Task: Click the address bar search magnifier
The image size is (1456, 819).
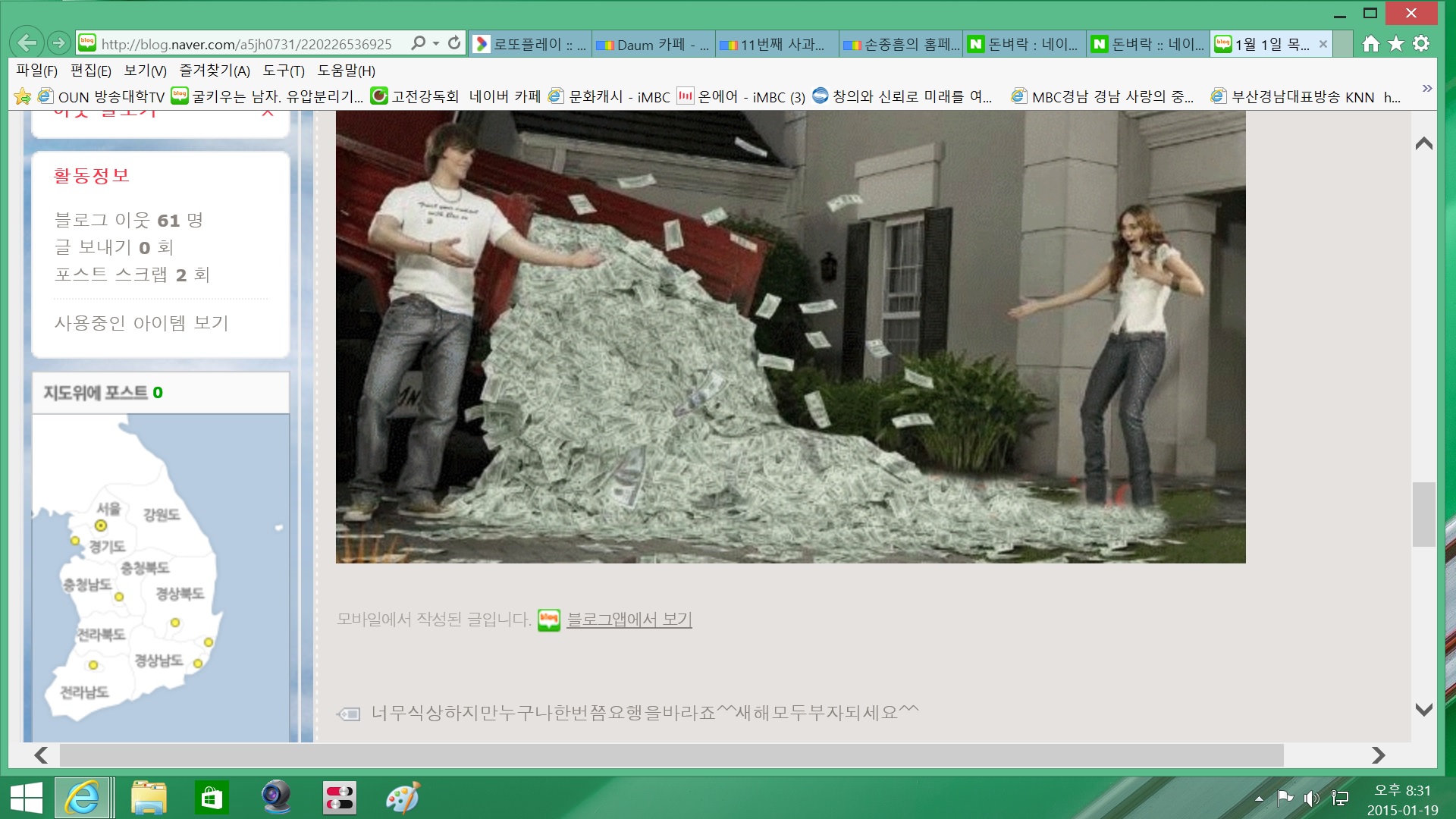Action: [x=418, y=43]
